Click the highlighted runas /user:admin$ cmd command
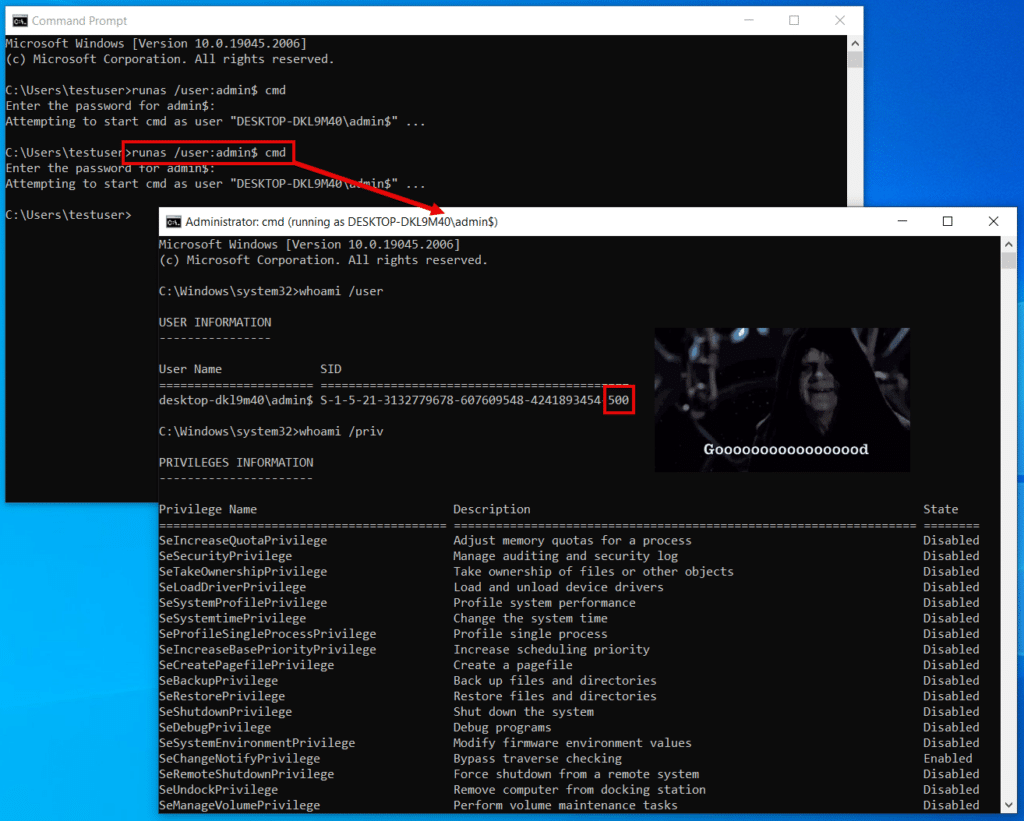This screenshot has width=1024, height=821. pyautogui.click(x=209, y=153)
